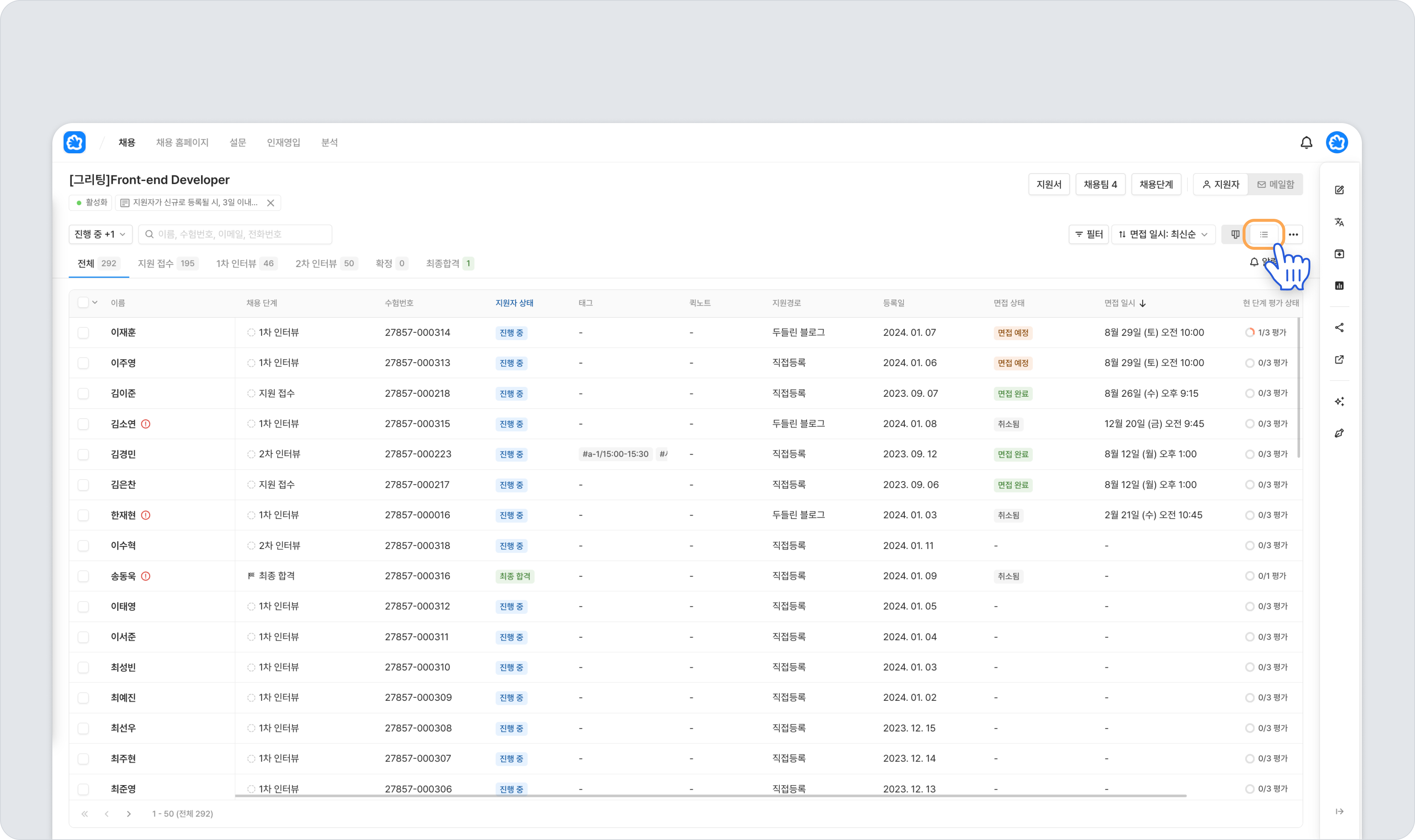
Task: Click the share icon in the right sidebar
Action: point(1339,328)
